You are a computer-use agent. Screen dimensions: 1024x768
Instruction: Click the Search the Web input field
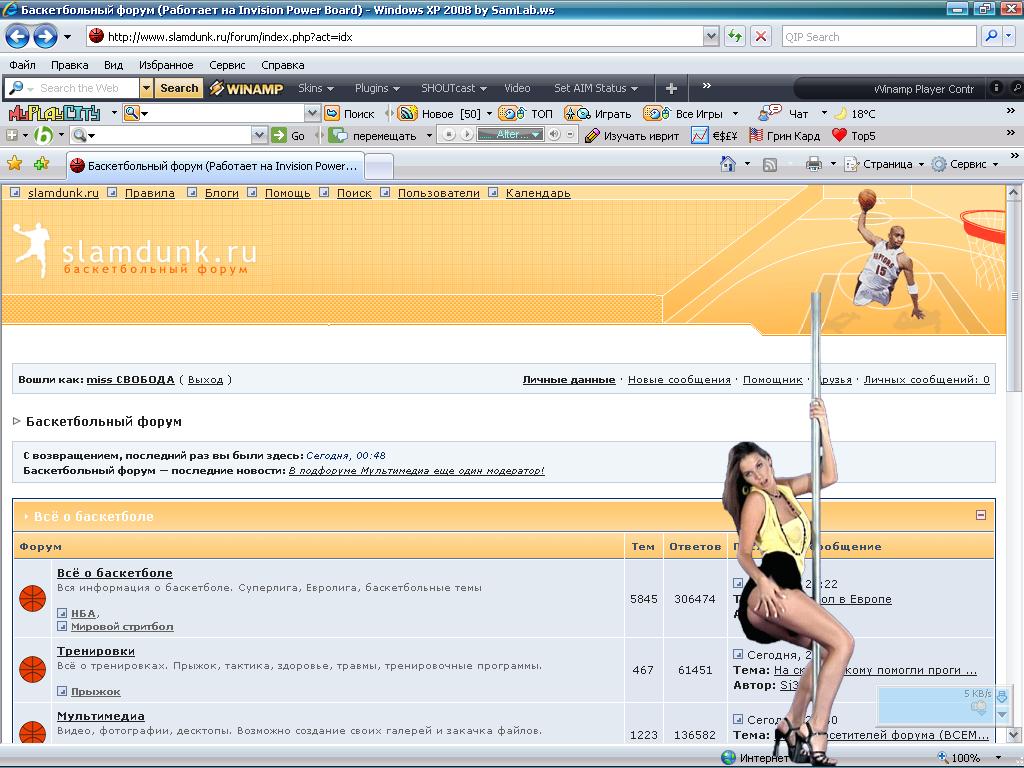tap(80, 88)
